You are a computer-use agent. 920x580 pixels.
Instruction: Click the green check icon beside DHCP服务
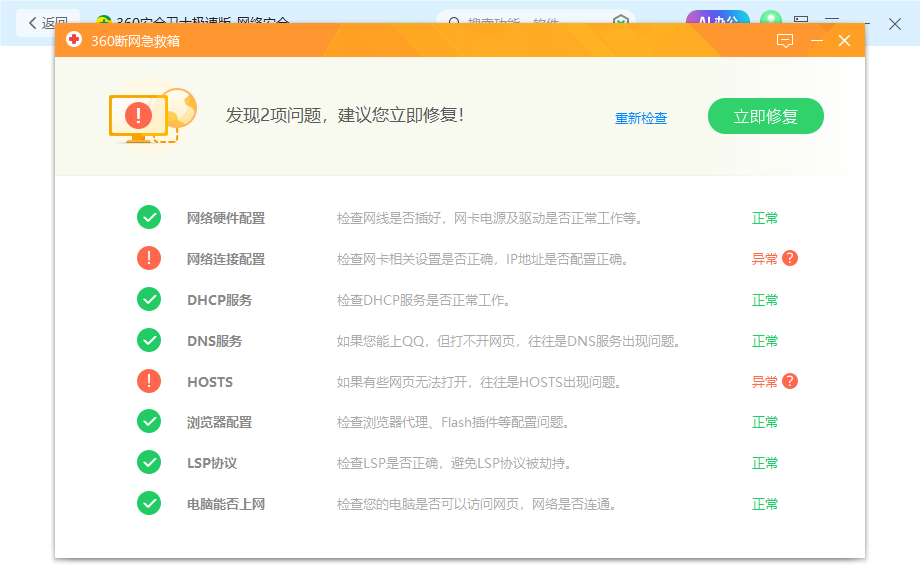[149, 299]
